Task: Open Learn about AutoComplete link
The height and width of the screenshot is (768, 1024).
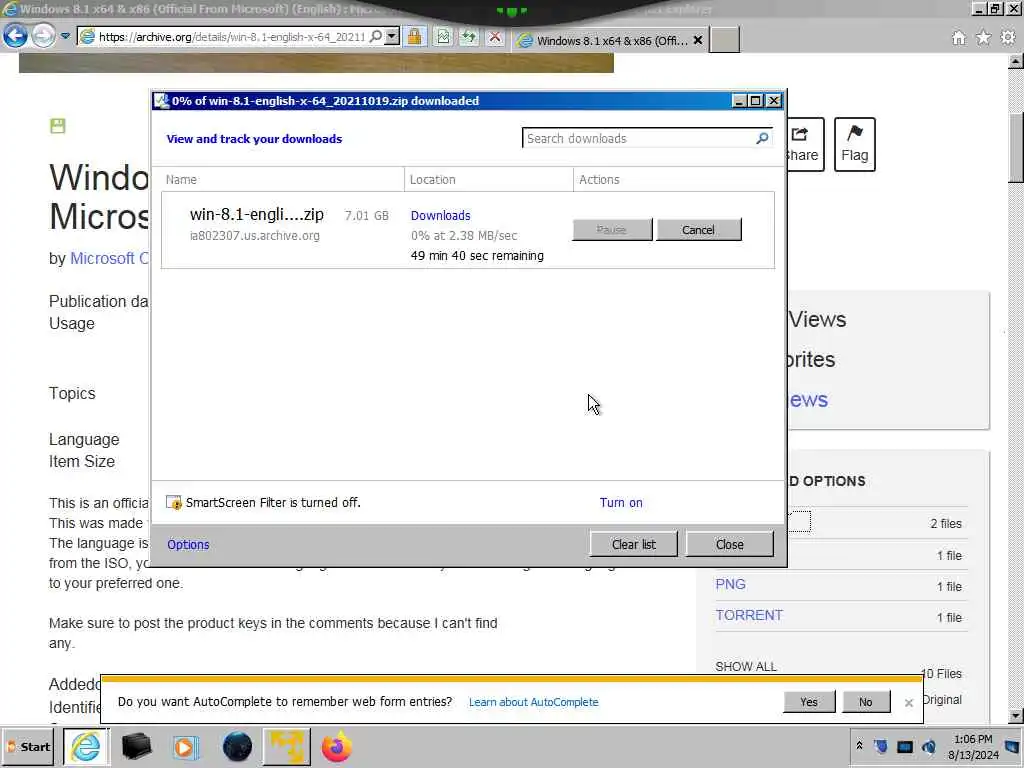Action: (534, 702)
